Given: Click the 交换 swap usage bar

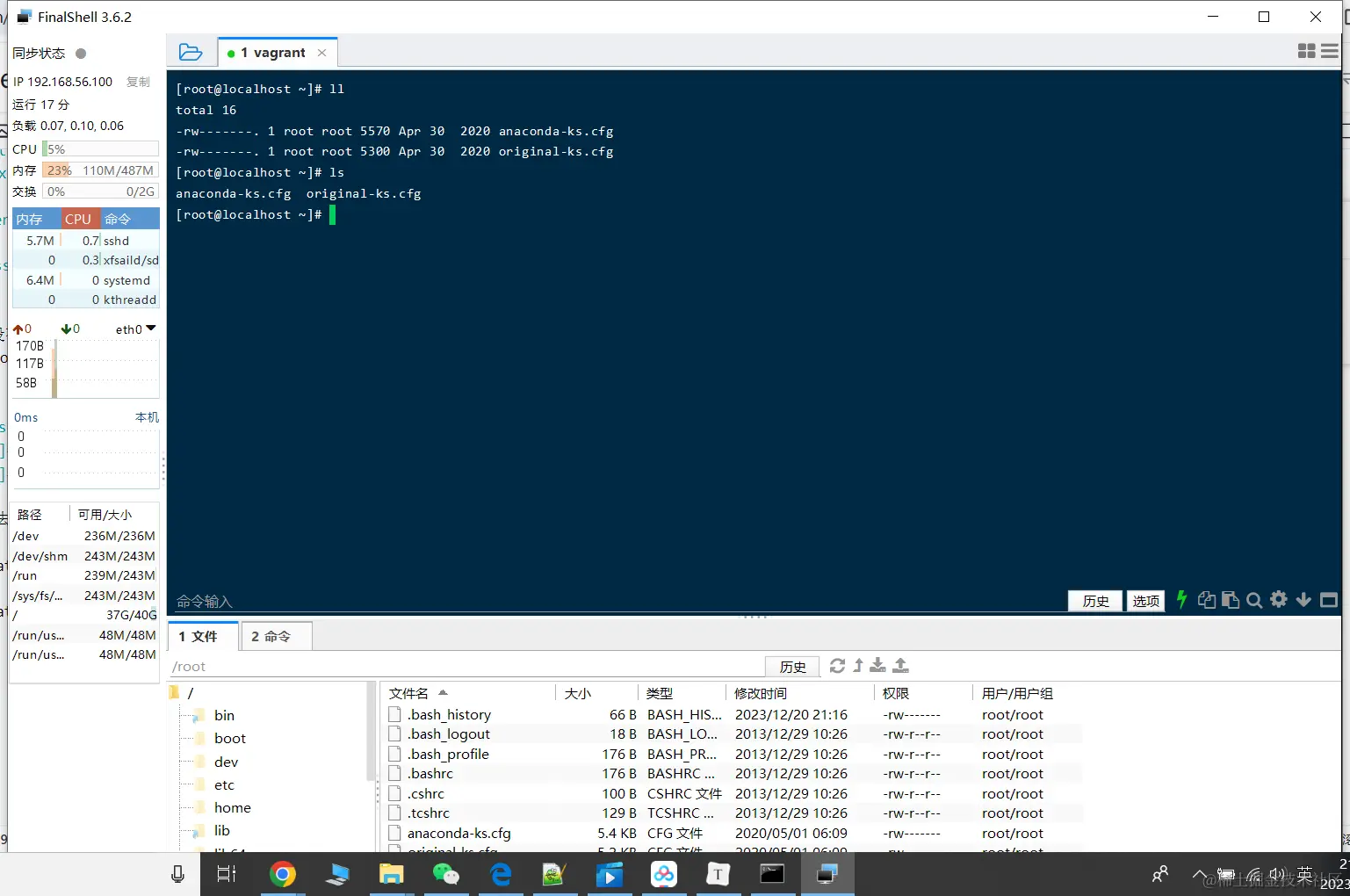Looking at the screenshot, I should pos(100,191).
